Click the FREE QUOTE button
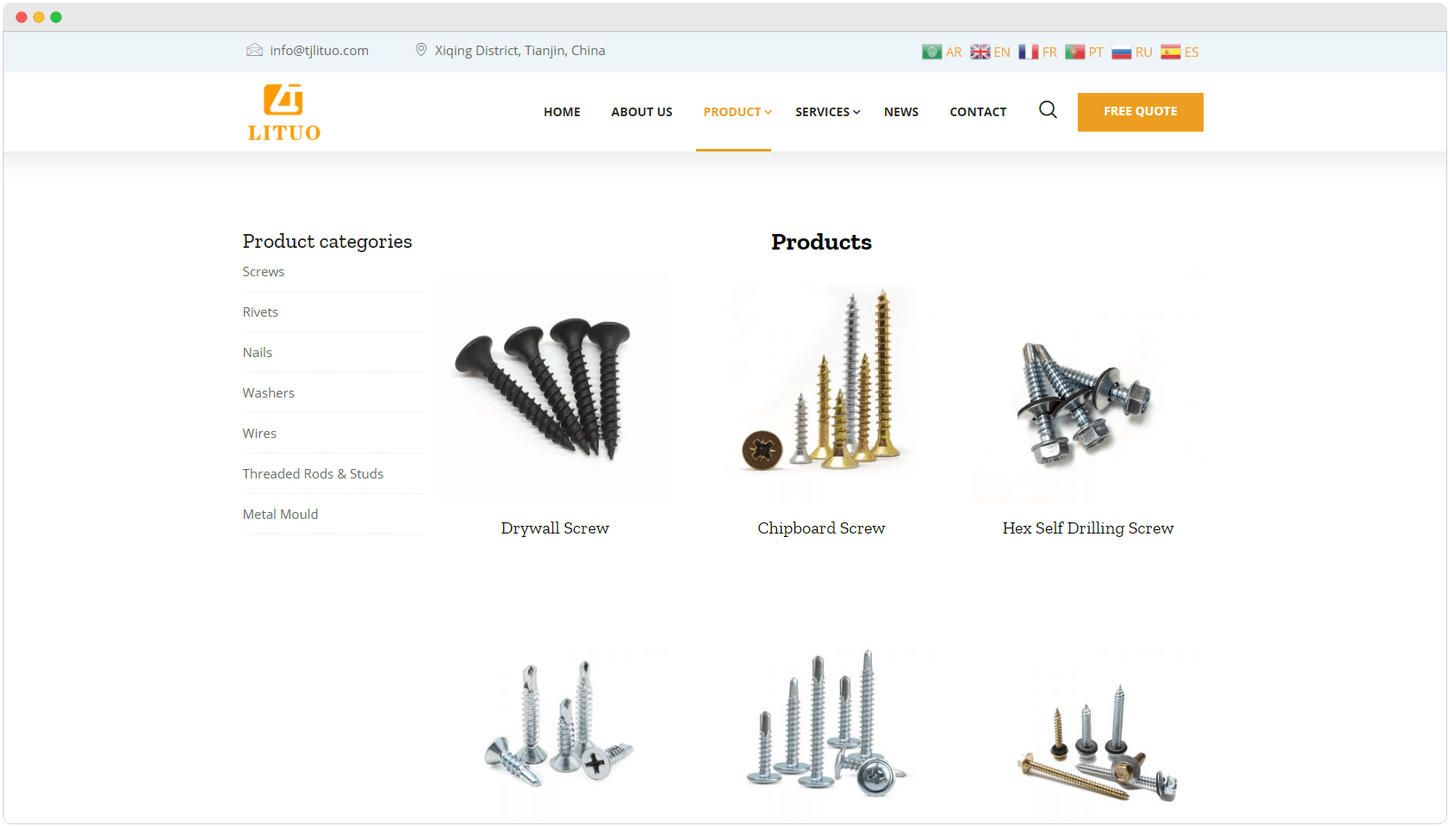 [1140, 112]
